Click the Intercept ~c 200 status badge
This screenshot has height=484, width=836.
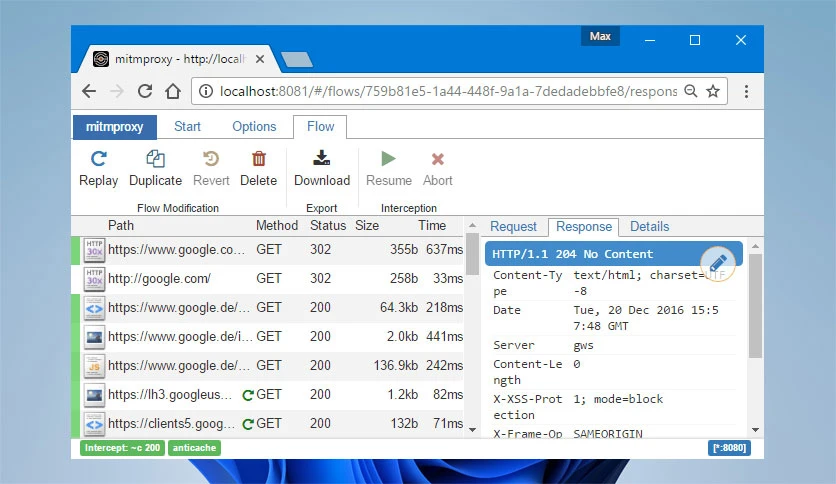122,448
